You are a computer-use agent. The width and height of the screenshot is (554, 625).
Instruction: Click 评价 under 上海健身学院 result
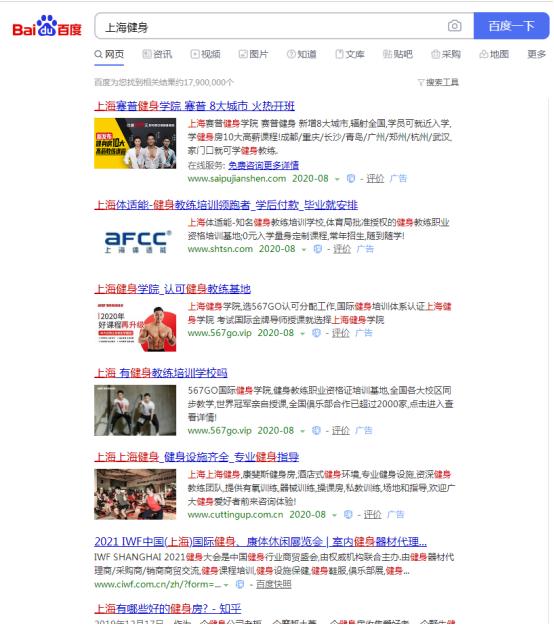point(340,333)
